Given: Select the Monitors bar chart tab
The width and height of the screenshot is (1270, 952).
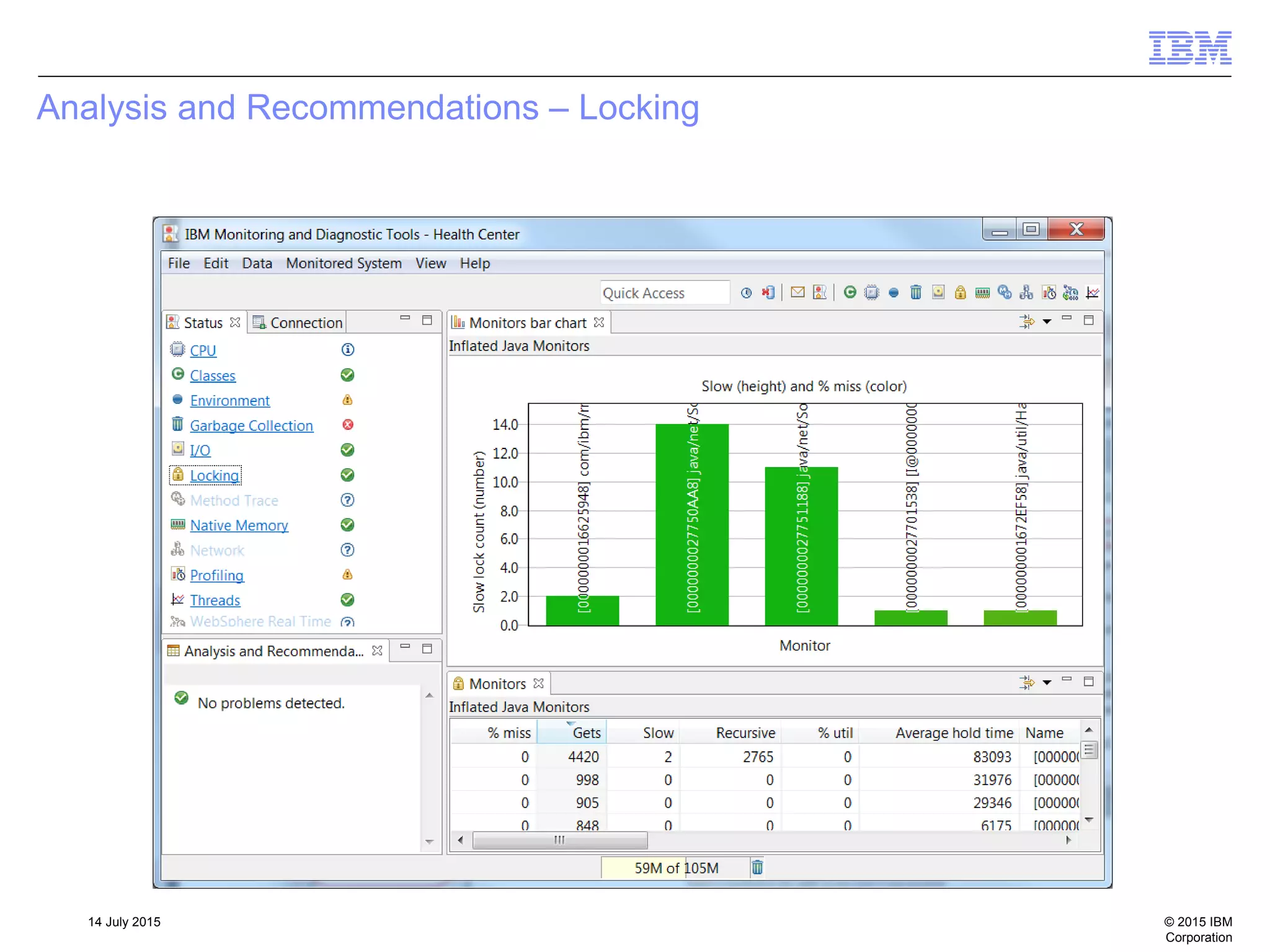Looking at the screenshot, I should 527,323.
